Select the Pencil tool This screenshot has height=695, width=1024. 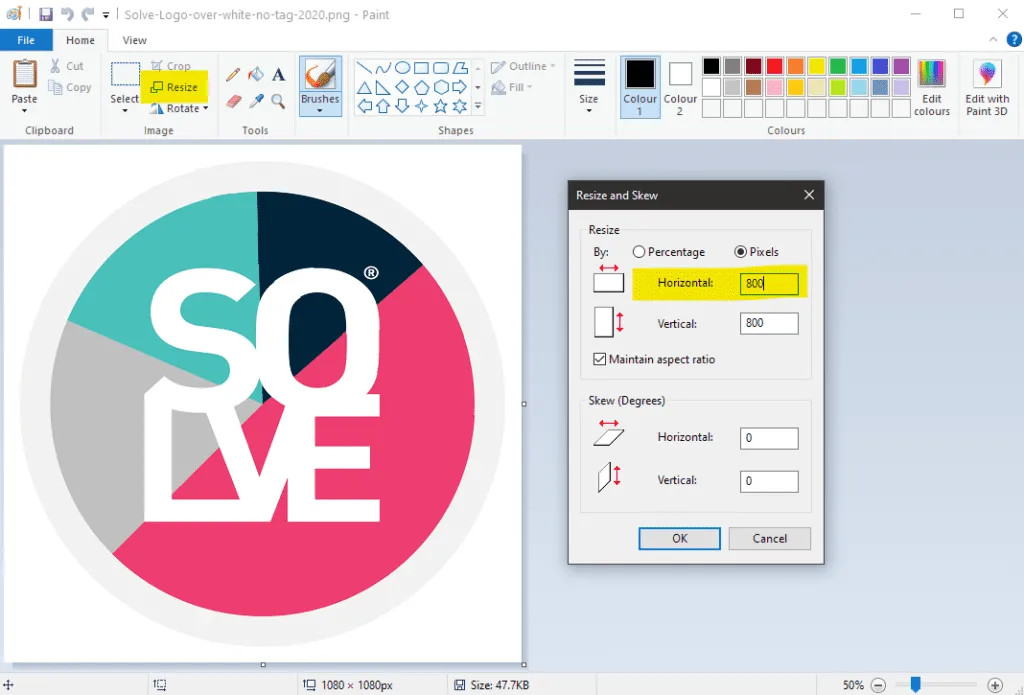click(233, 74)
